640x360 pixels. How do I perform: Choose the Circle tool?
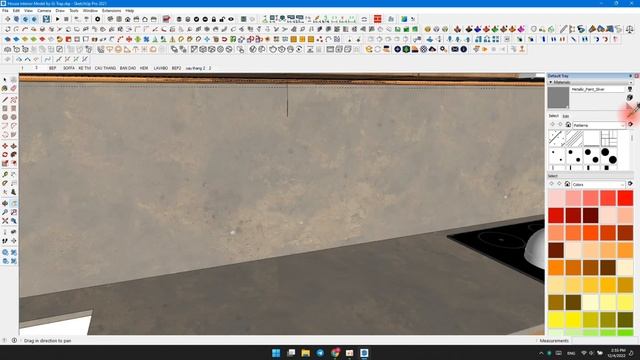point(5,117)
